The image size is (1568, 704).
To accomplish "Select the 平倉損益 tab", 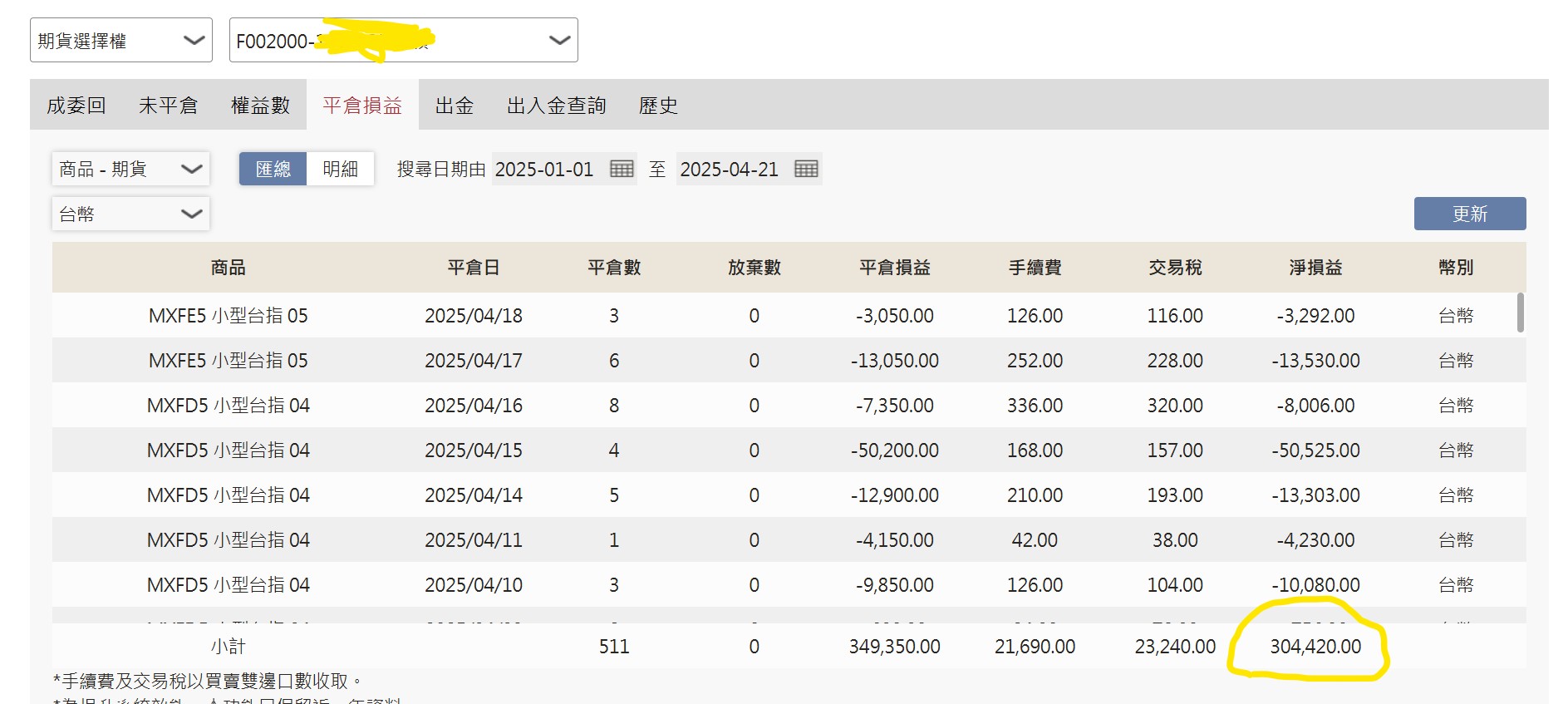I will coord(362,106).
